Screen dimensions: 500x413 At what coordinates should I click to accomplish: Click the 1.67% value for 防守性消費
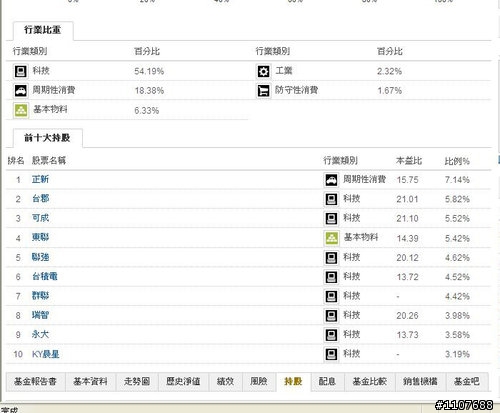click(x=389, y=91)
